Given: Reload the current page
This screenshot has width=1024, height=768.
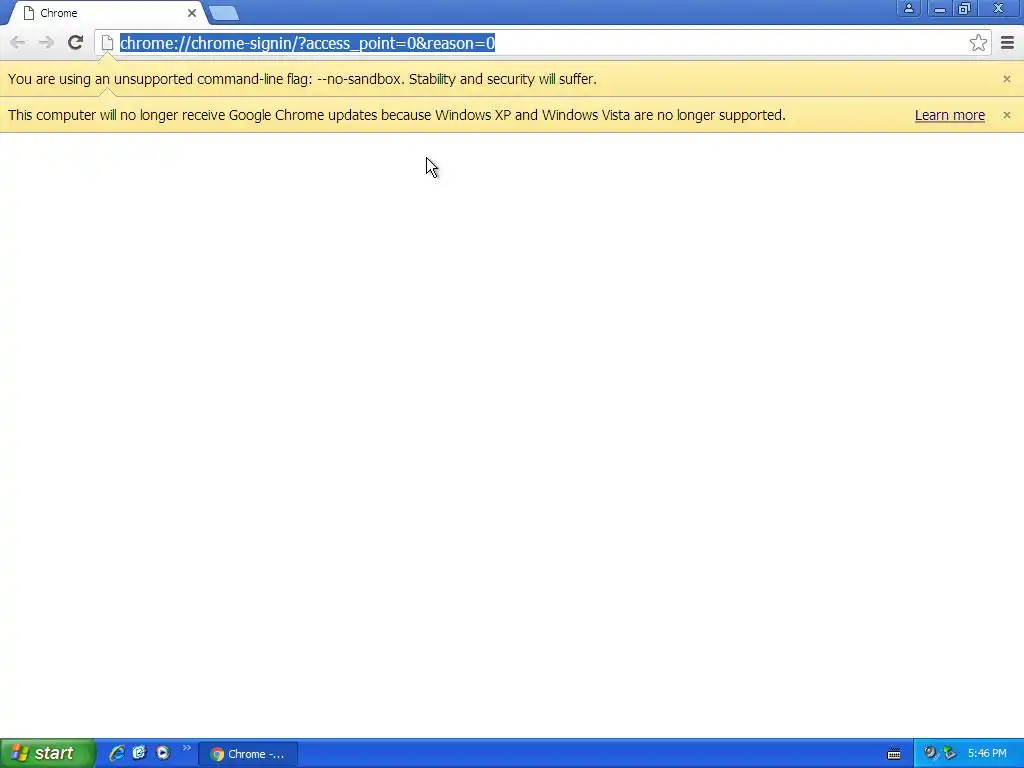Looking at the screenshot, I should (75, 43).
